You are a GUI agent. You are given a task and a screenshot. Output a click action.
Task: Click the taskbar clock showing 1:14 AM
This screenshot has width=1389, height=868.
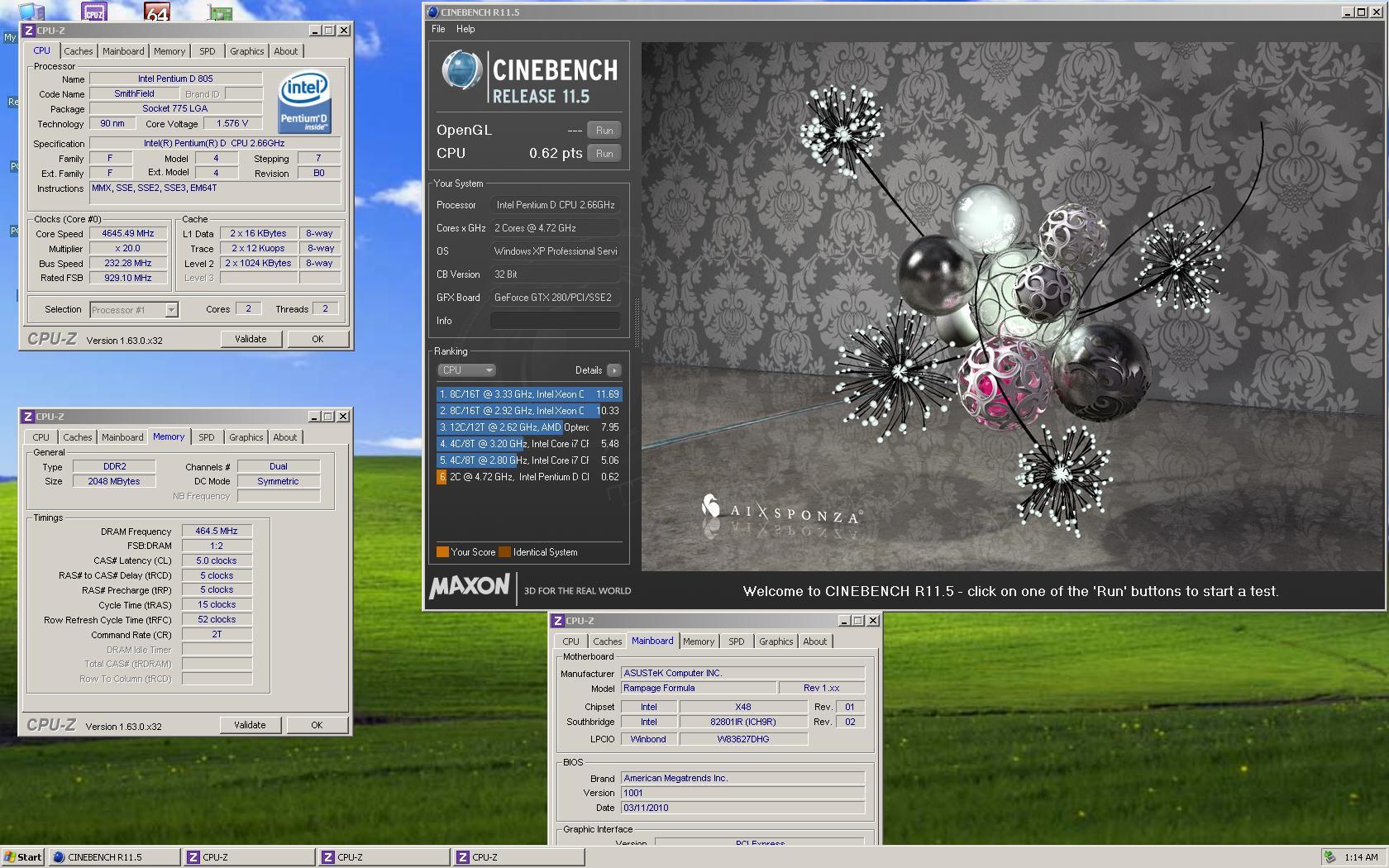click(1361, 857)
